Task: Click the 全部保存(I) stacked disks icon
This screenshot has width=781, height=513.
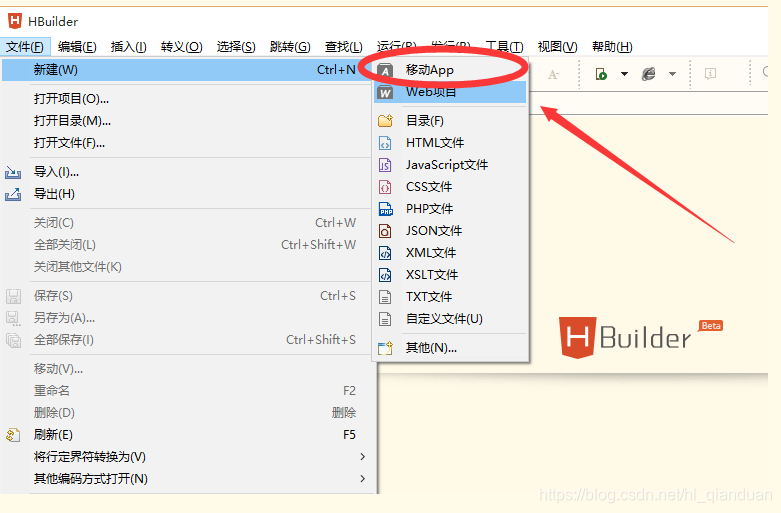Action: [13, 340]
